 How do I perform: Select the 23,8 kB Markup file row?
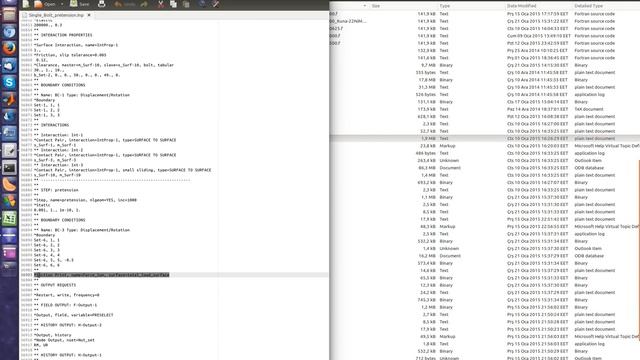tap(484, 146)
